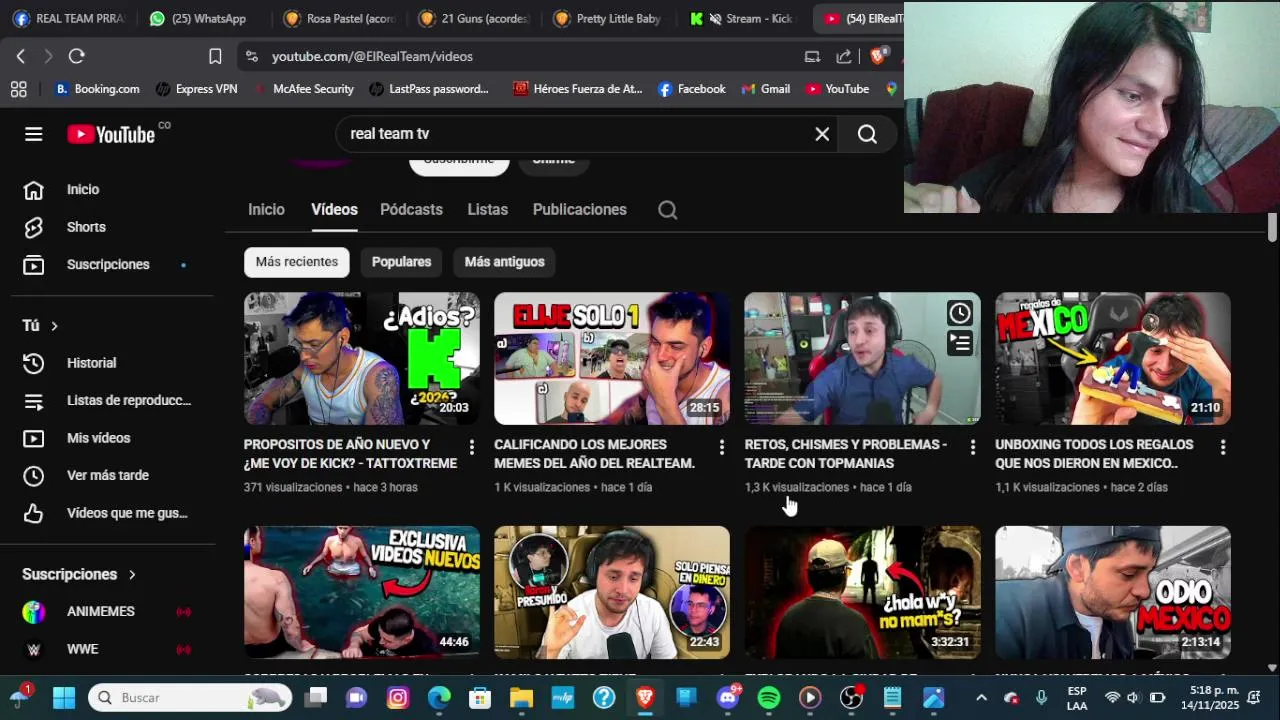This screenshot has width=1280, height=720.
Task: Clear the search text with the X icon
Action: click(x=822, y=134)
